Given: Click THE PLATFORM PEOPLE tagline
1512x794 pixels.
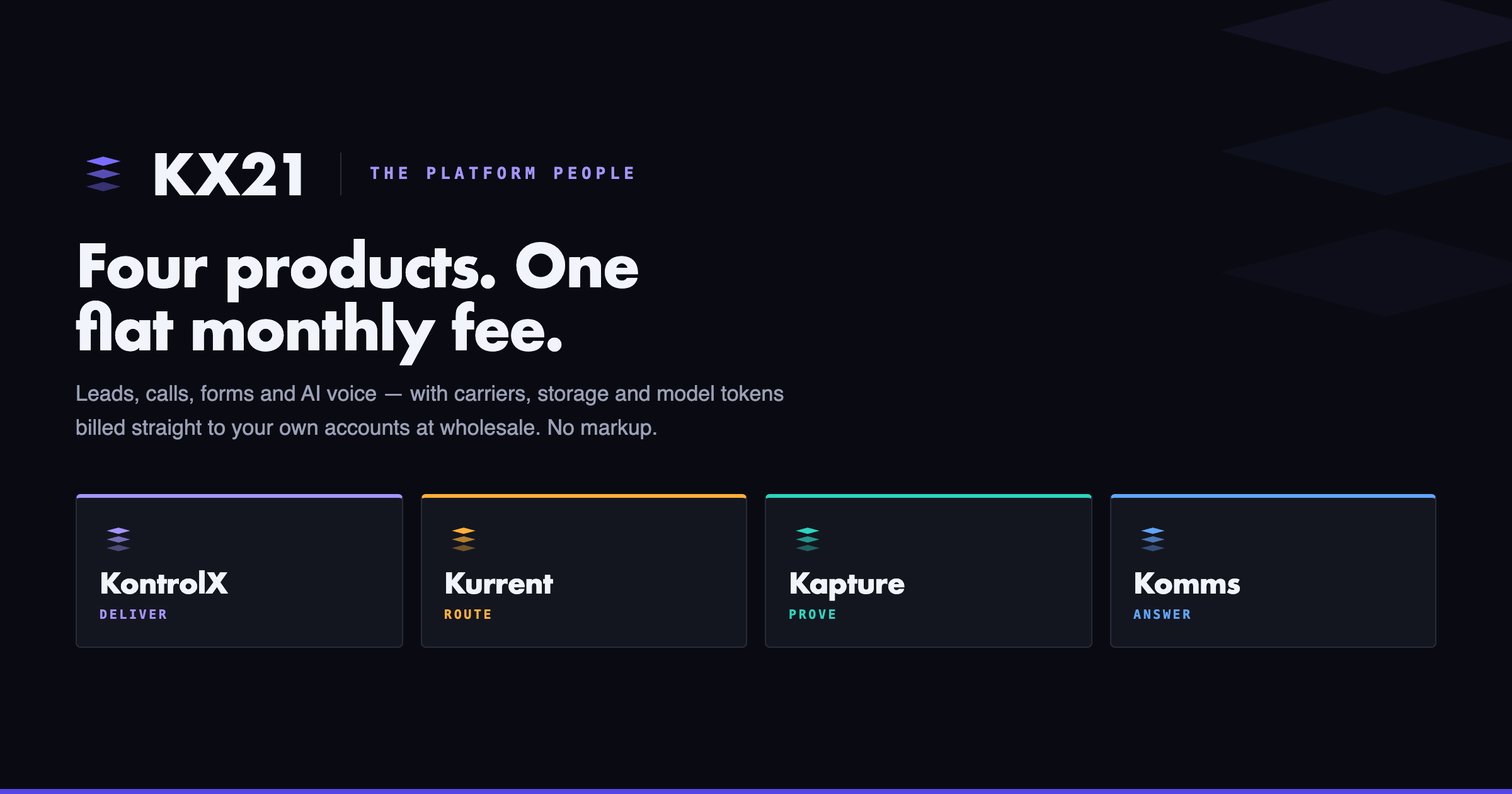Looking at the screenshot, I should pyautogui.click(x=503, y=173).
